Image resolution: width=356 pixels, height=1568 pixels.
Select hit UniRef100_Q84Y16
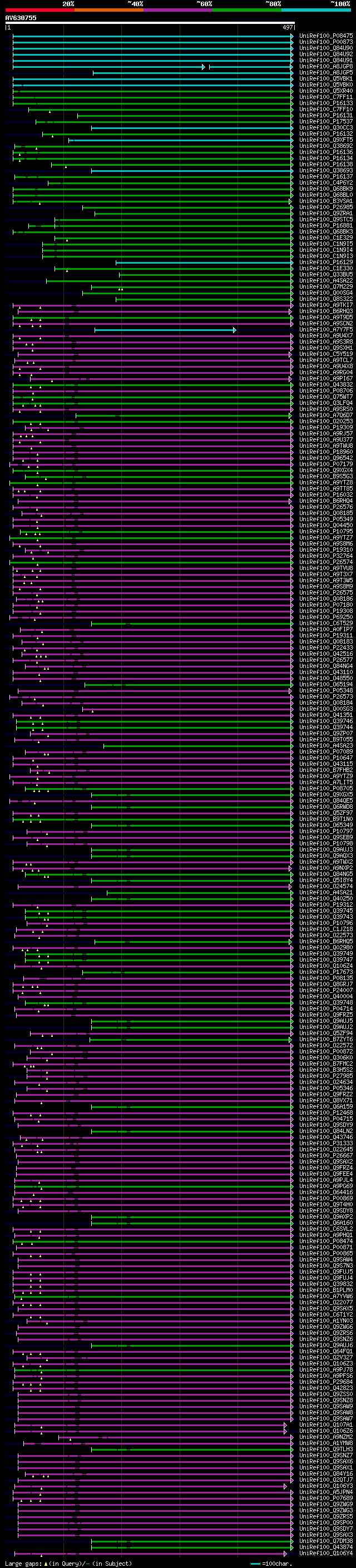326,1473
